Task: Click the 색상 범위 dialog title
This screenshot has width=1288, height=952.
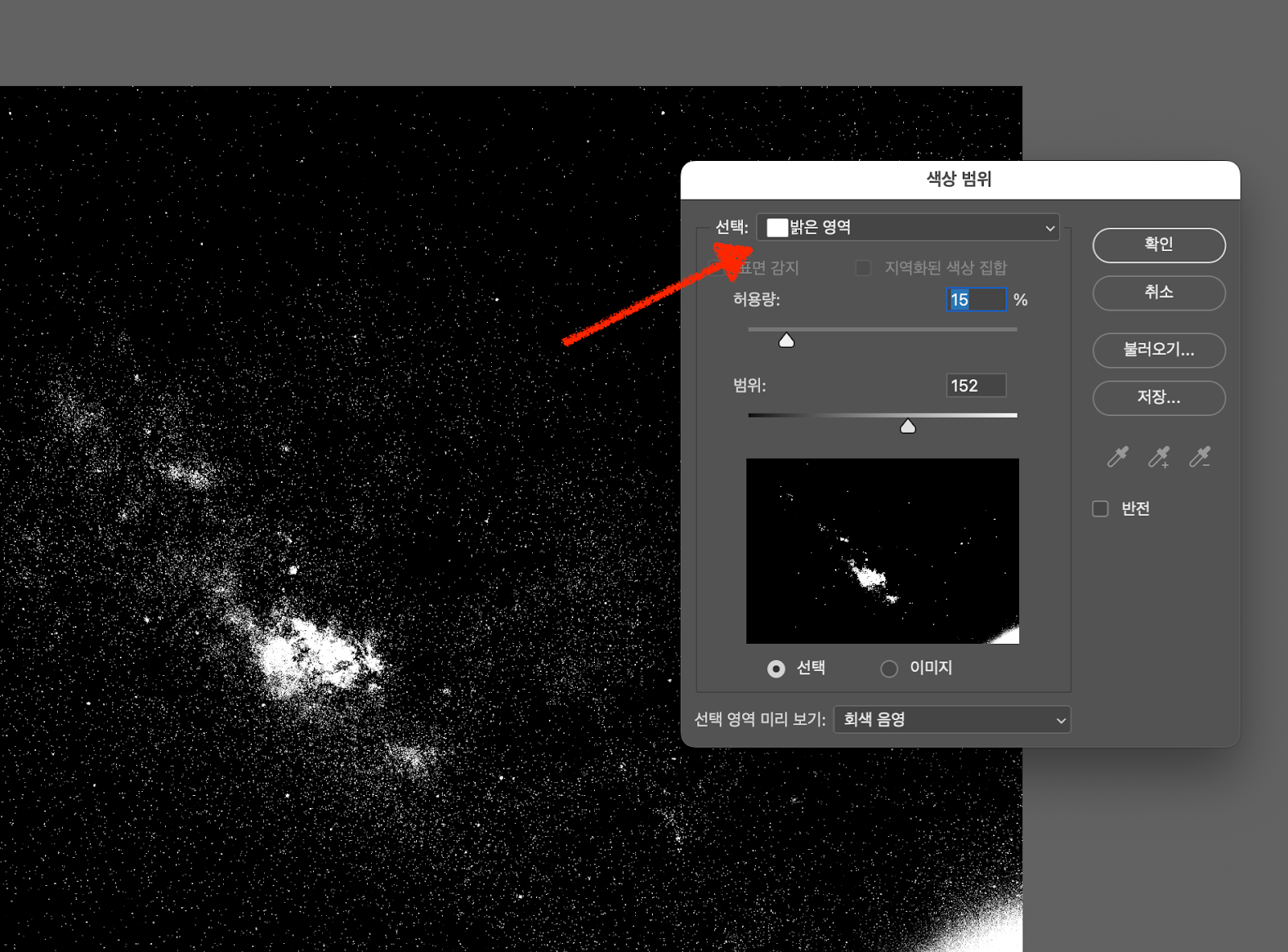Action: pos(959,179)
